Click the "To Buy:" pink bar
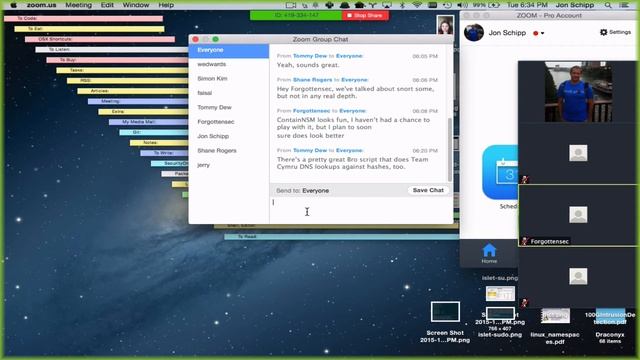 point(118,60)
